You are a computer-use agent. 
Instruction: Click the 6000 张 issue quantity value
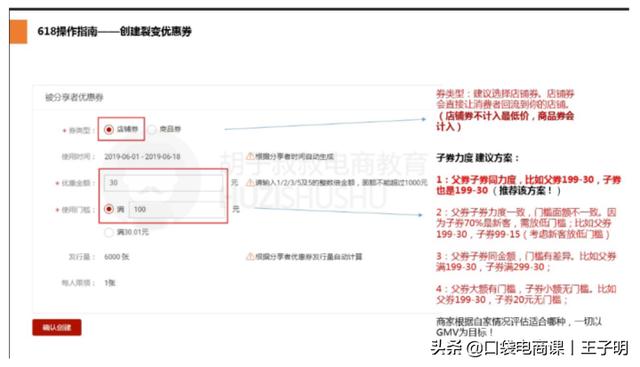117,257
